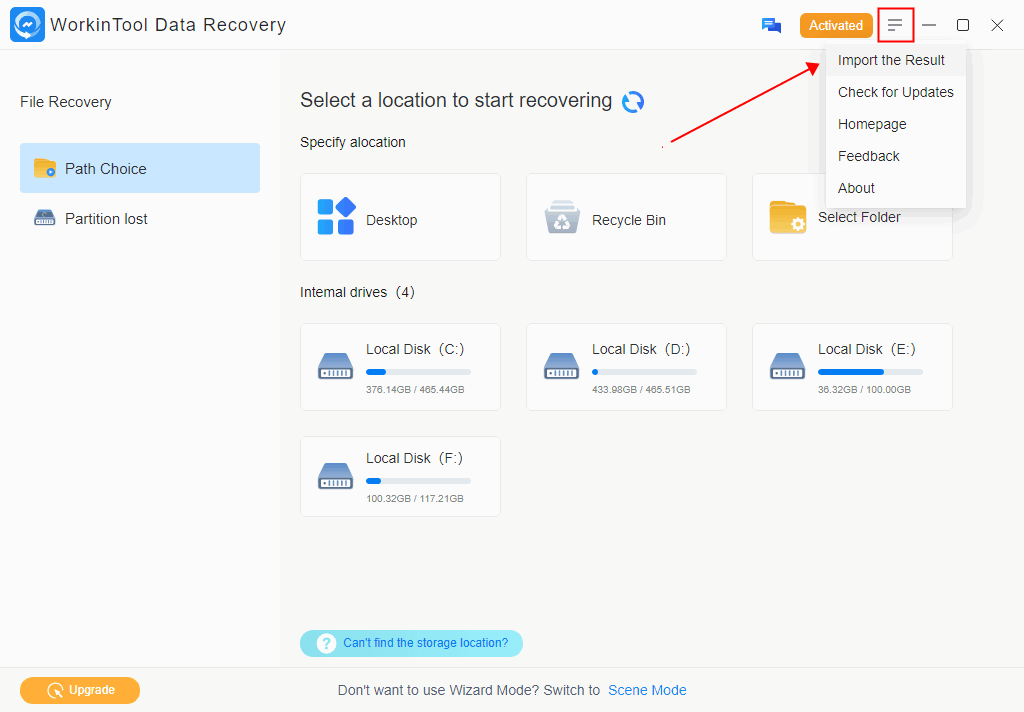Click the Scene Mode link
1024x712 pixels.
pos(647,690)
